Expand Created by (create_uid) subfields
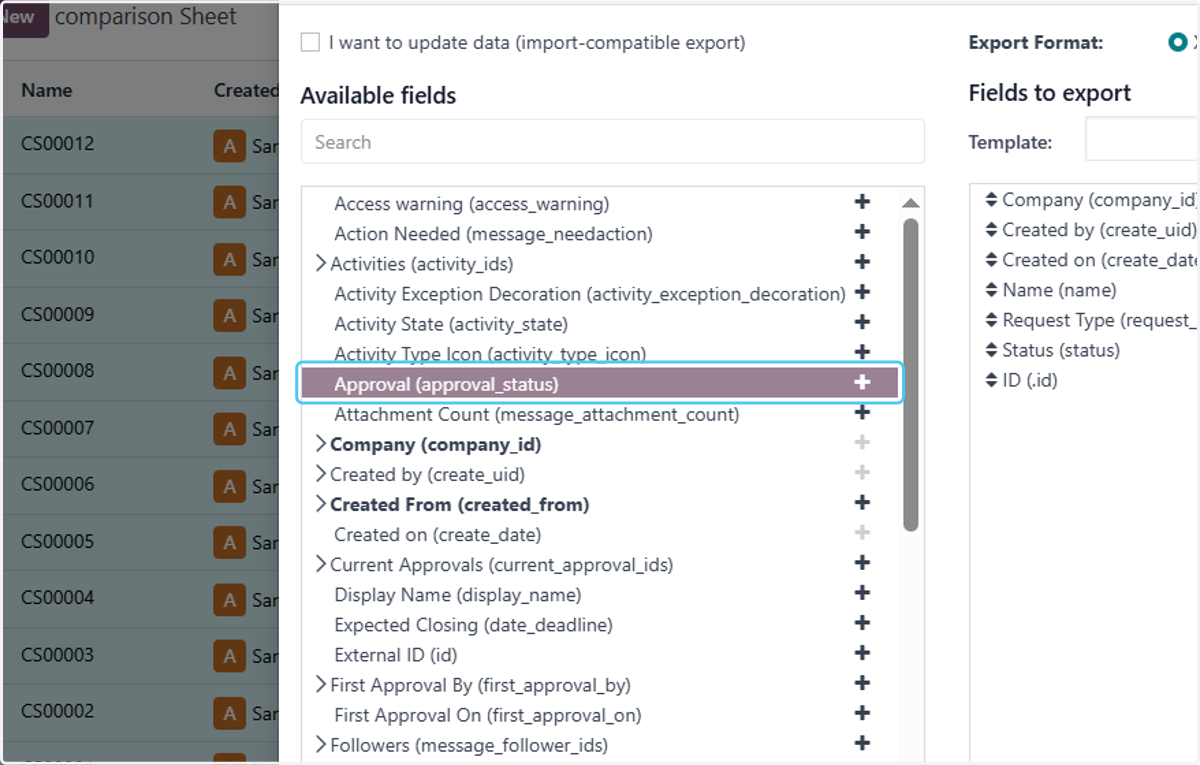Viewport: 1200px width, 765px height. pos(321,474)
